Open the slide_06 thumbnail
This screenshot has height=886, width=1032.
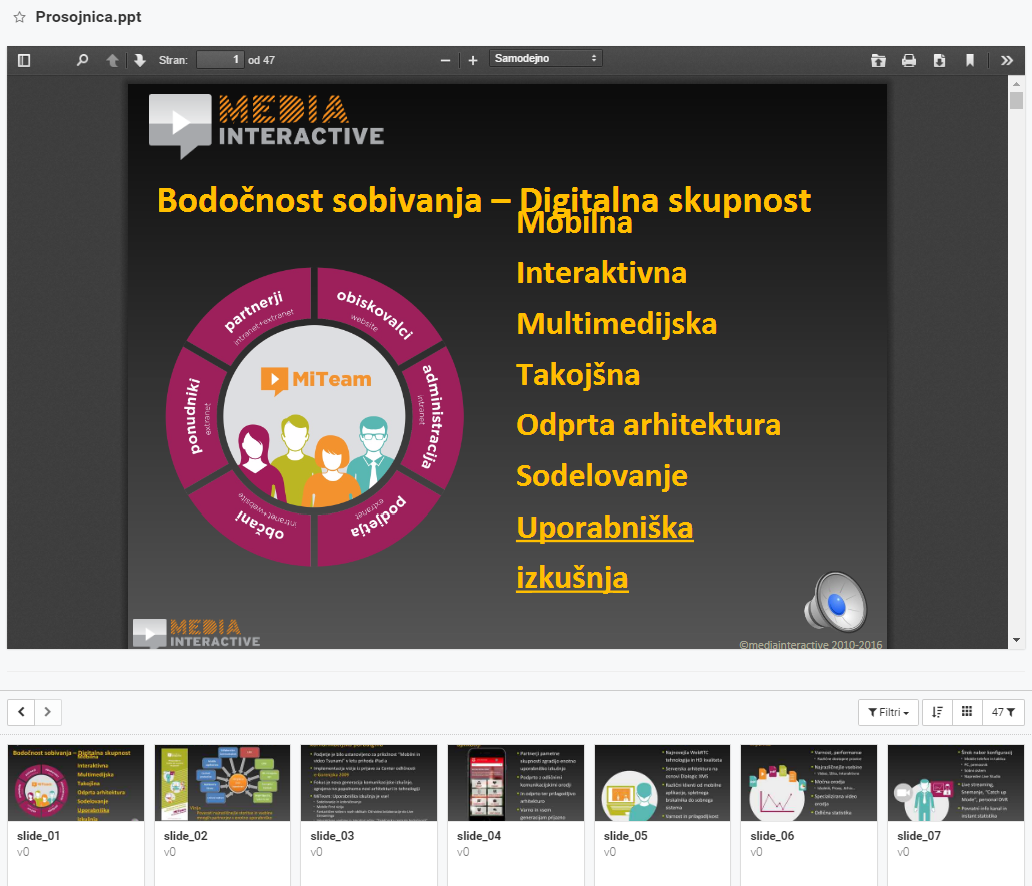coord(809,783)
